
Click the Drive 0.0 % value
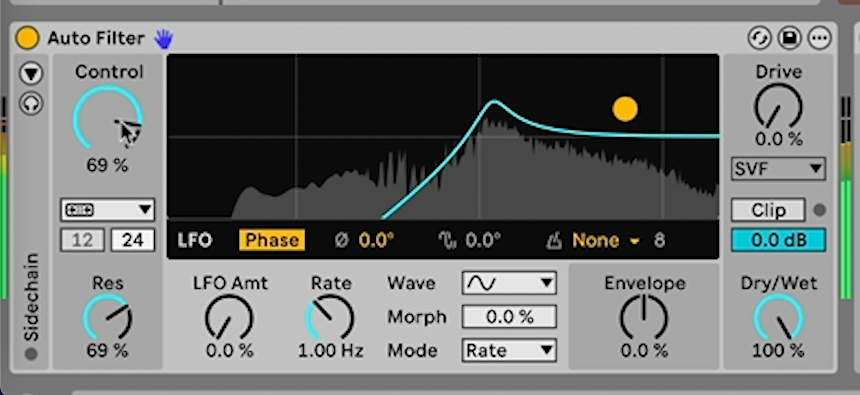(x=779, y=139)
